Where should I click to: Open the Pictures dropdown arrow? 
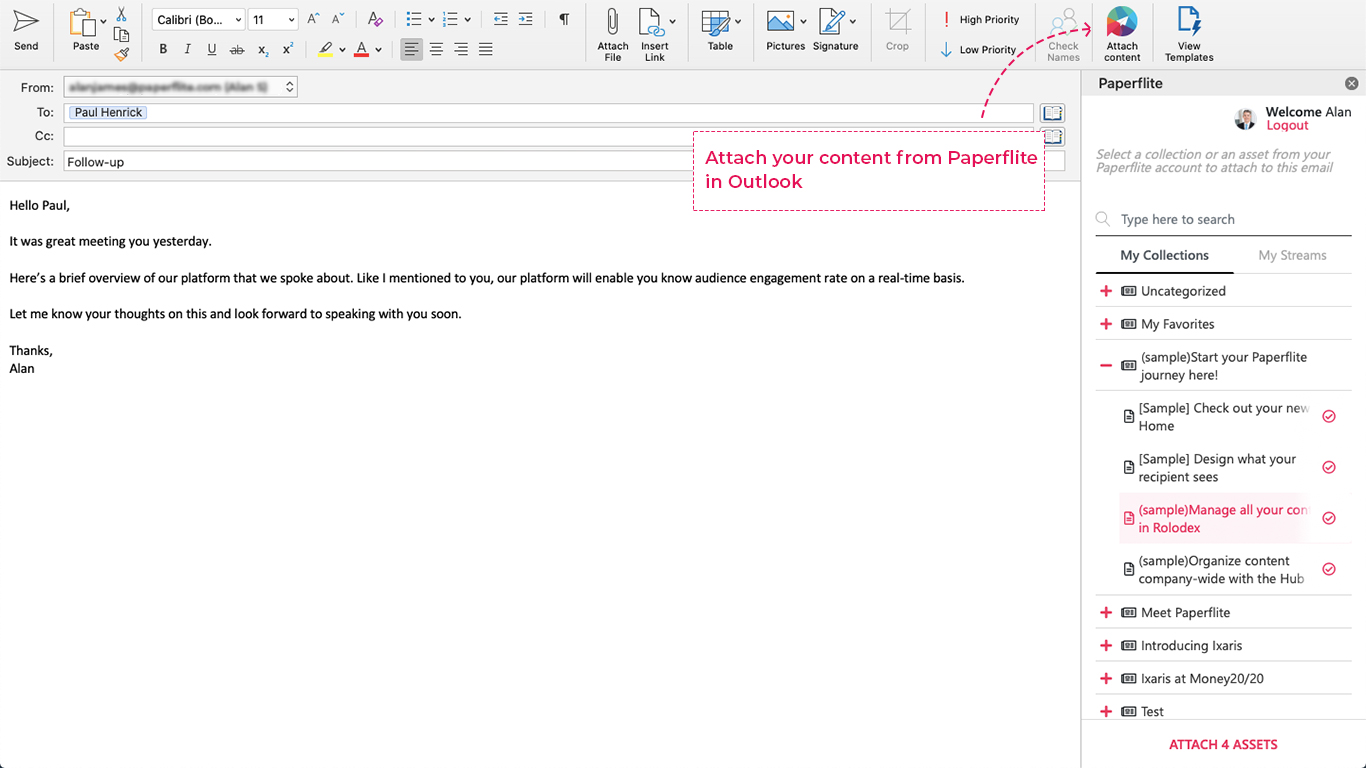[x=803, y=21]
